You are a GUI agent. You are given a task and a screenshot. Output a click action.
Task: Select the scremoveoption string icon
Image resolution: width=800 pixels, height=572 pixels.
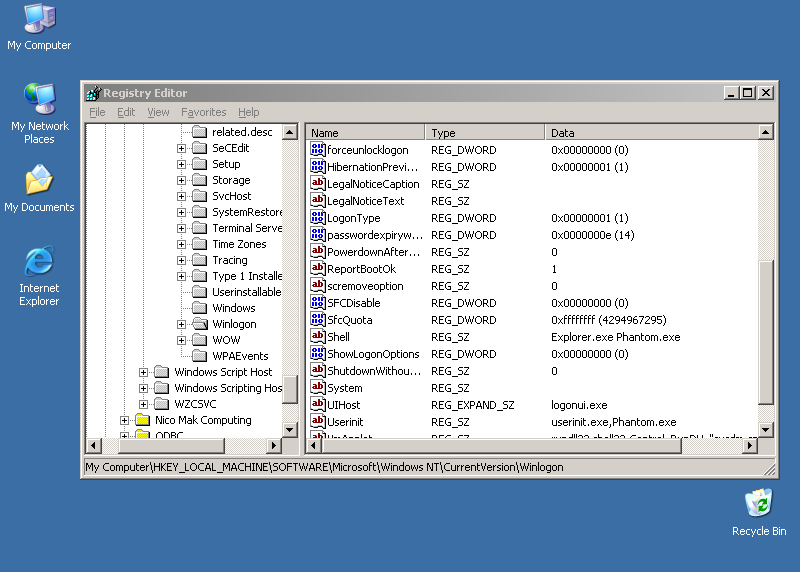click(317, 285)
